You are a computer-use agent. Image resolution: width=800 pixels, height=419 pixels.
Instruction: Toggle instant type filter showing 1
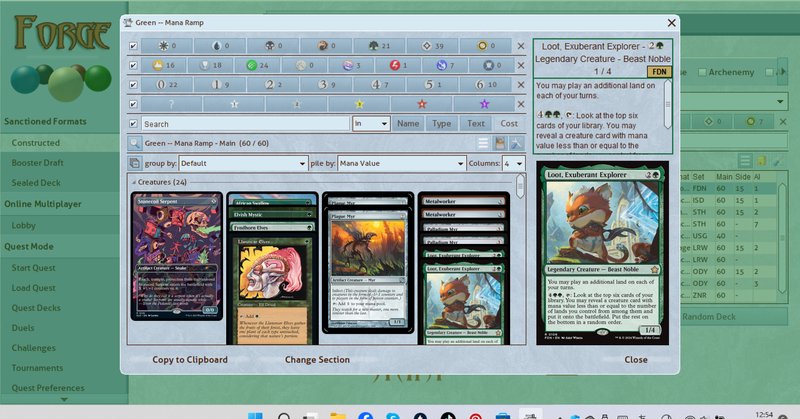tap(398, 65)
